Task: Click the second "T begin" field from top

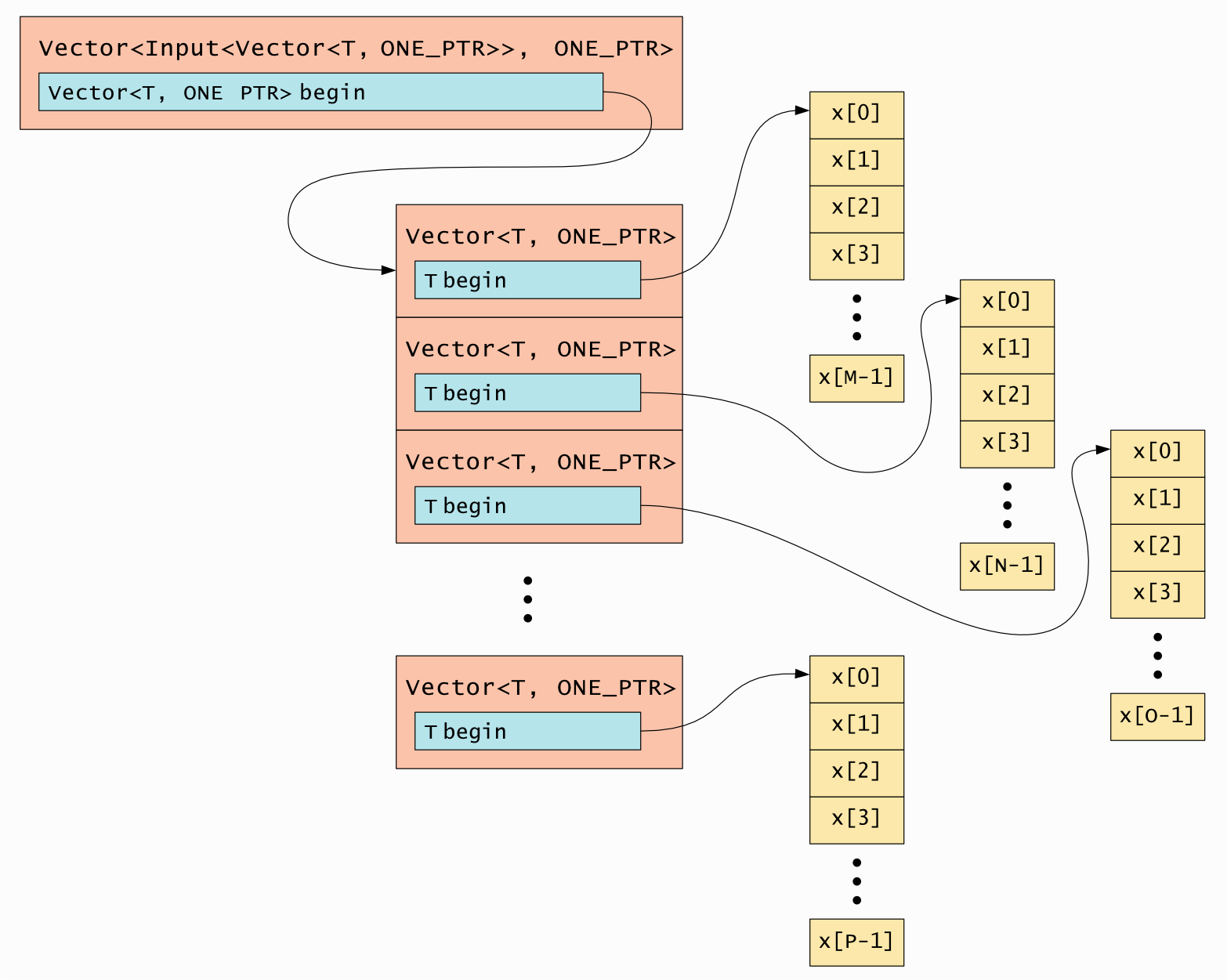Action: (x=527, y=393)
